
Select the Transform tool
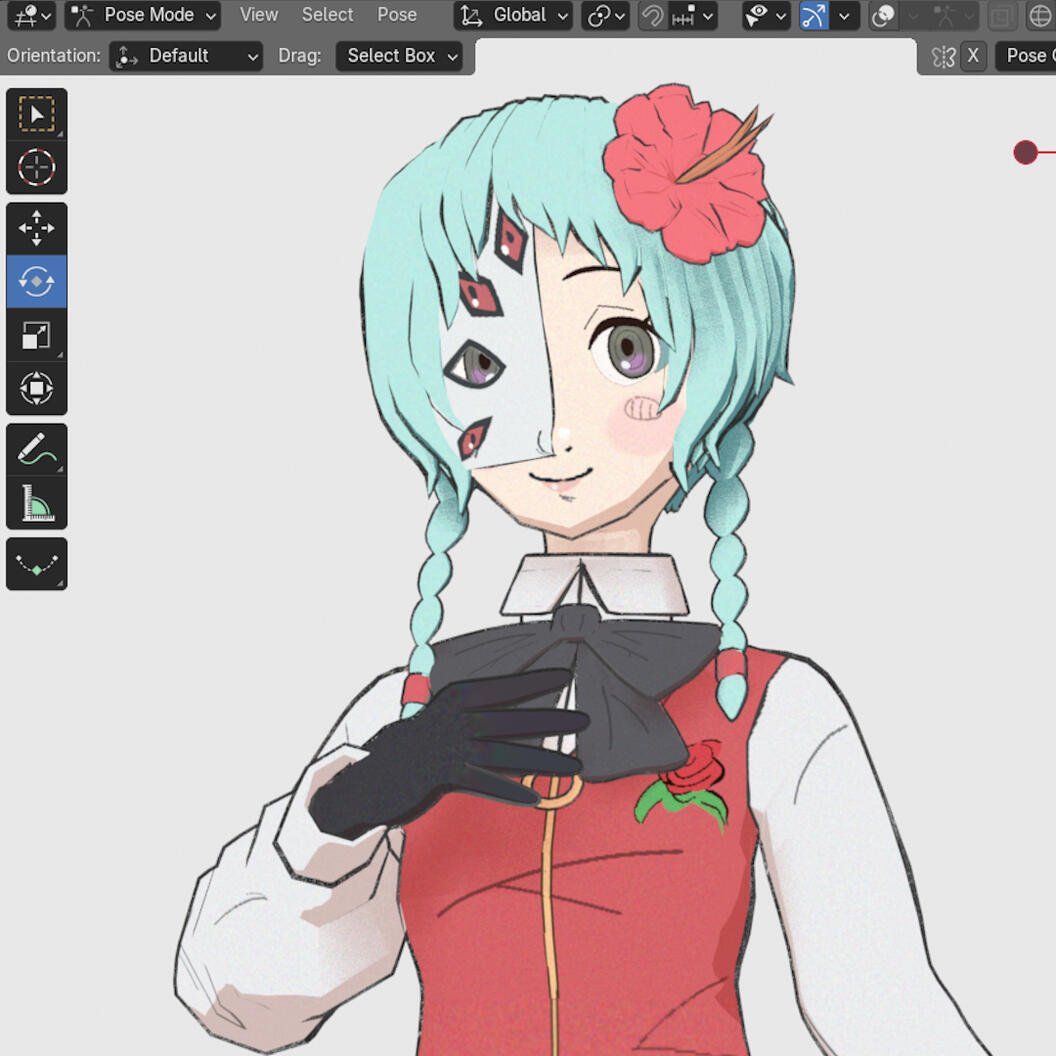(x=36, y=388)
